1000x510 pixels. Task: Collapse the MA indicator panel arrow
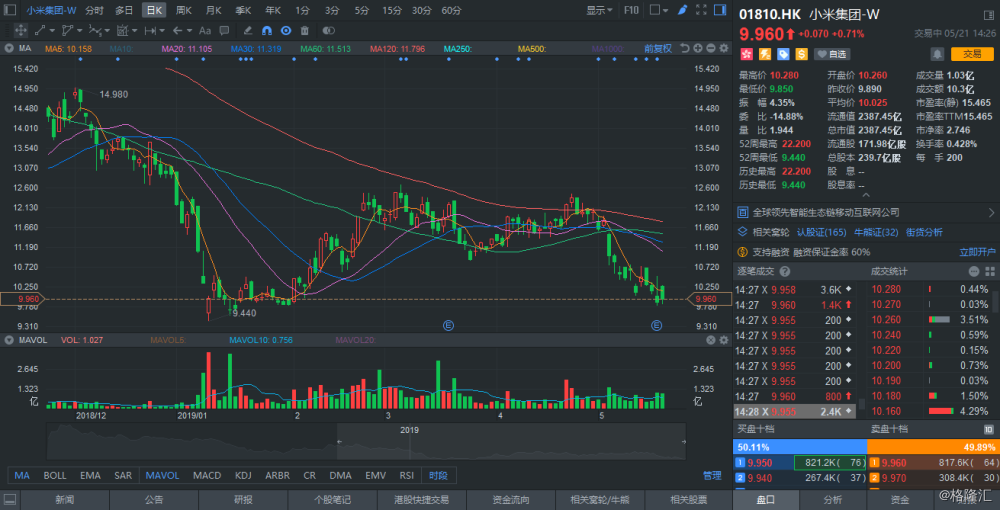[x=10, y=48]
